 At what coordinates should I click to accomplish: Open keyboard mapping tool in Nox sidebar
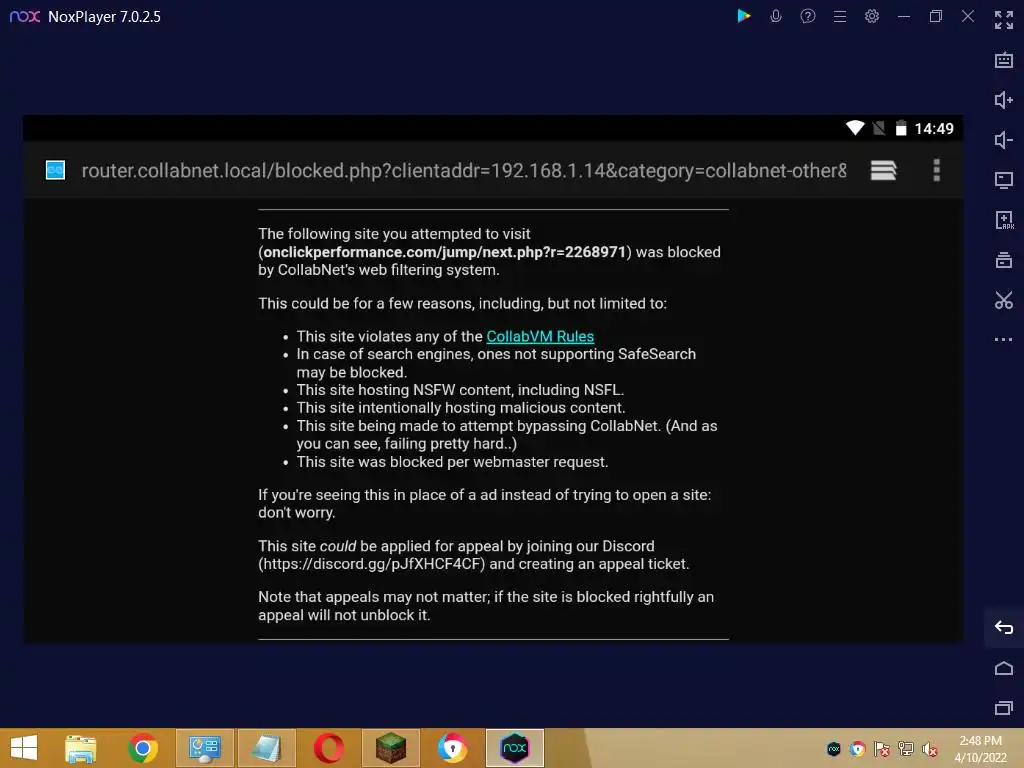1004,60
